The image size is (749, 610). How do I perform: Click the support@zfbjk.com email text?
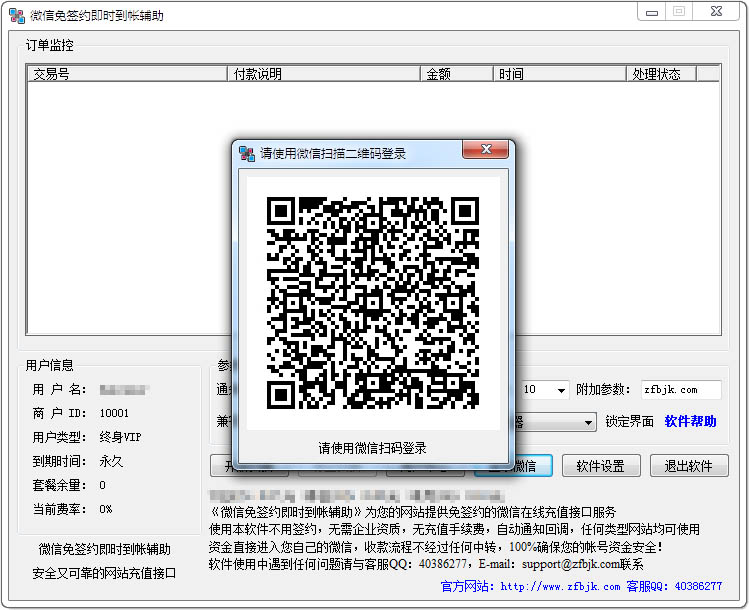(570, 564)
